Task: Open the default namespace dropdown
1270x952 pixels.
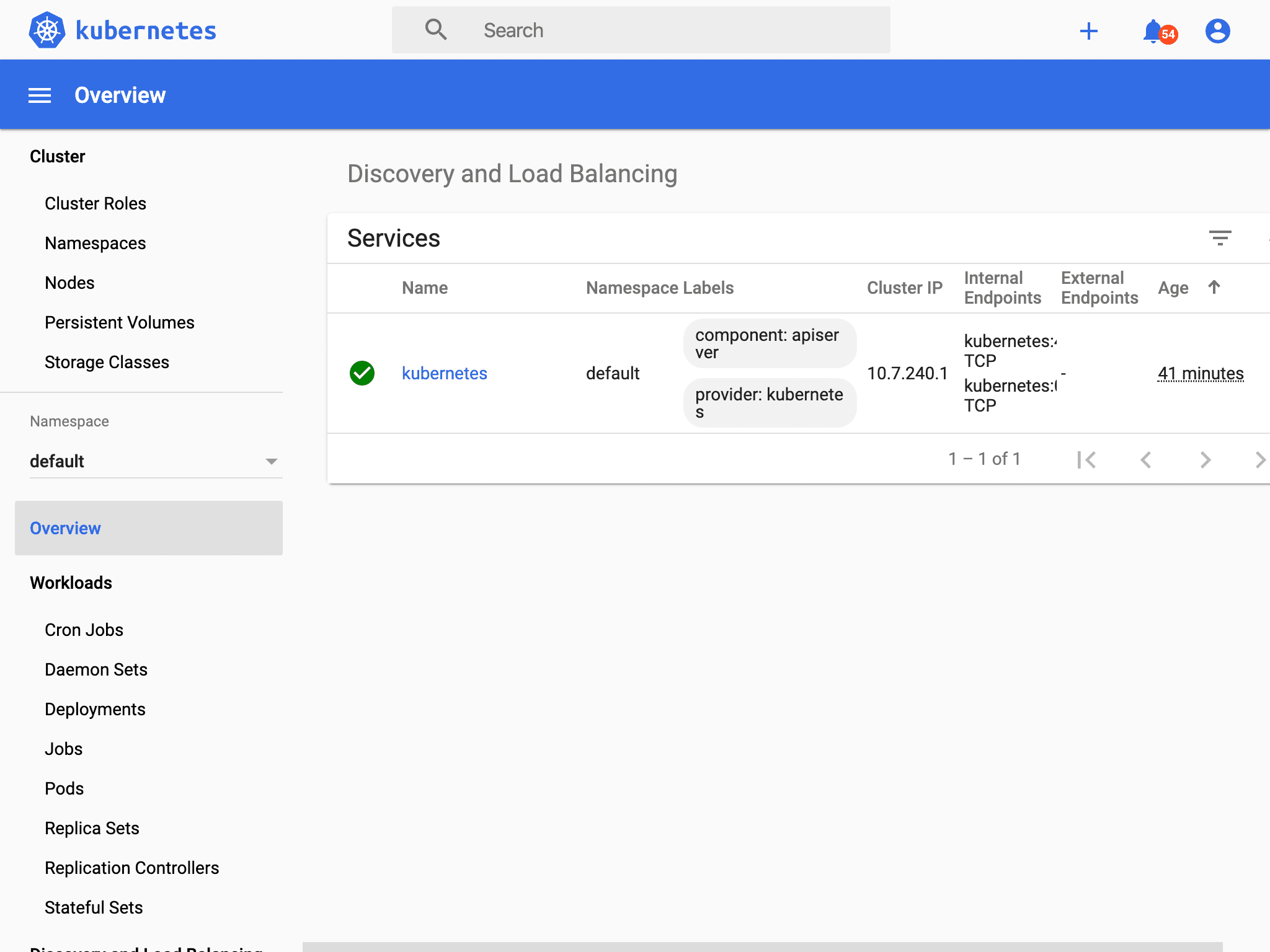Action: [x=156, y=461]
